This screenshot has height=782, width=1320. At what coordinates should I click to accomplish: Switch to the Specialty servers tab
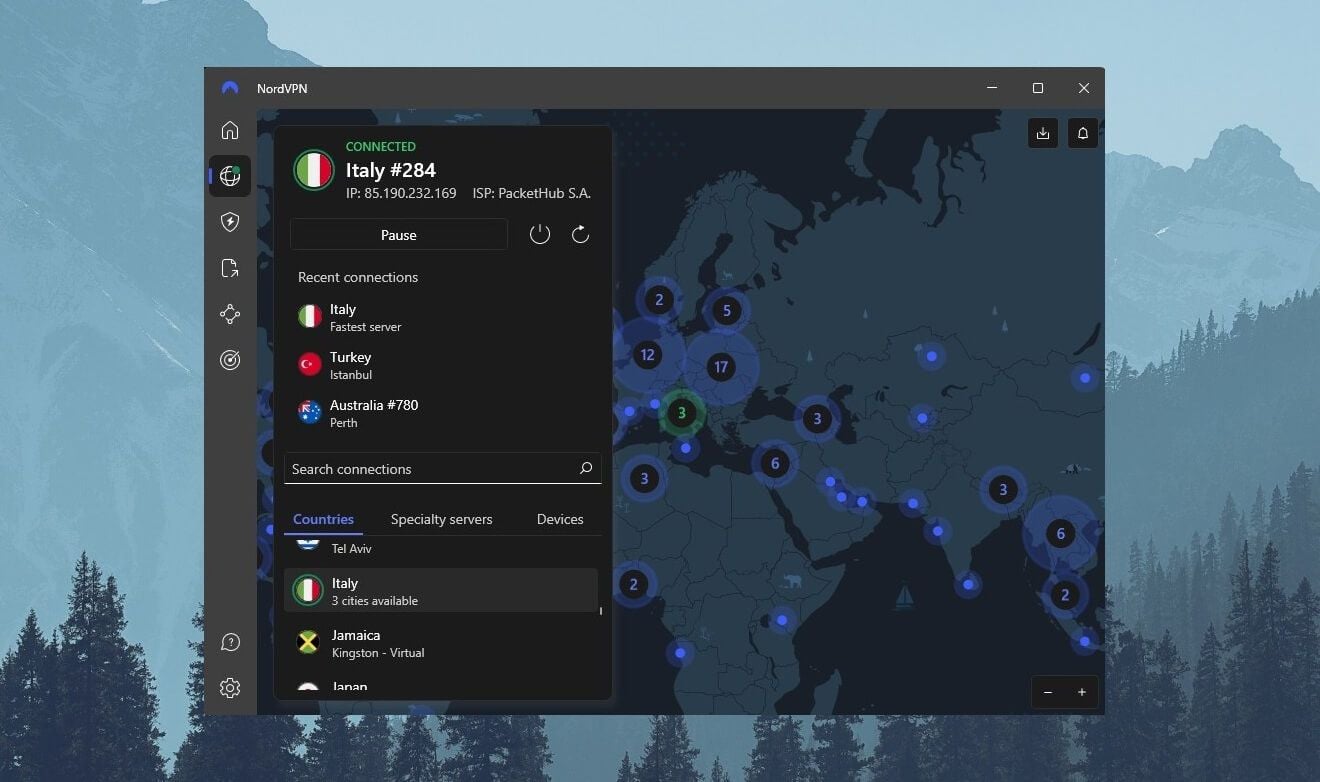coord(442,519)
